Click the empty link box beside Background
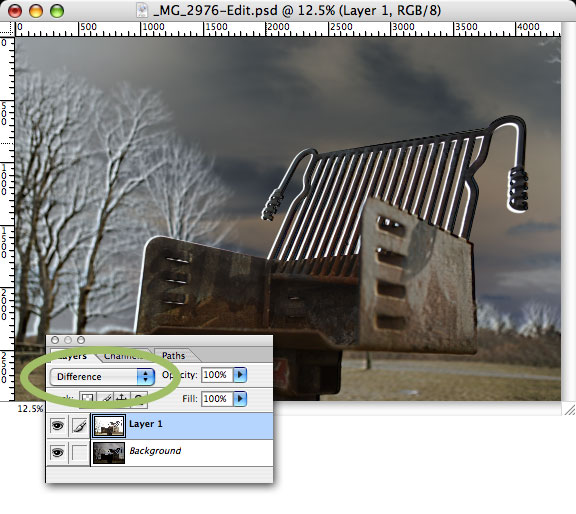This screenshot has height=514, width=576. coord(79,452)
